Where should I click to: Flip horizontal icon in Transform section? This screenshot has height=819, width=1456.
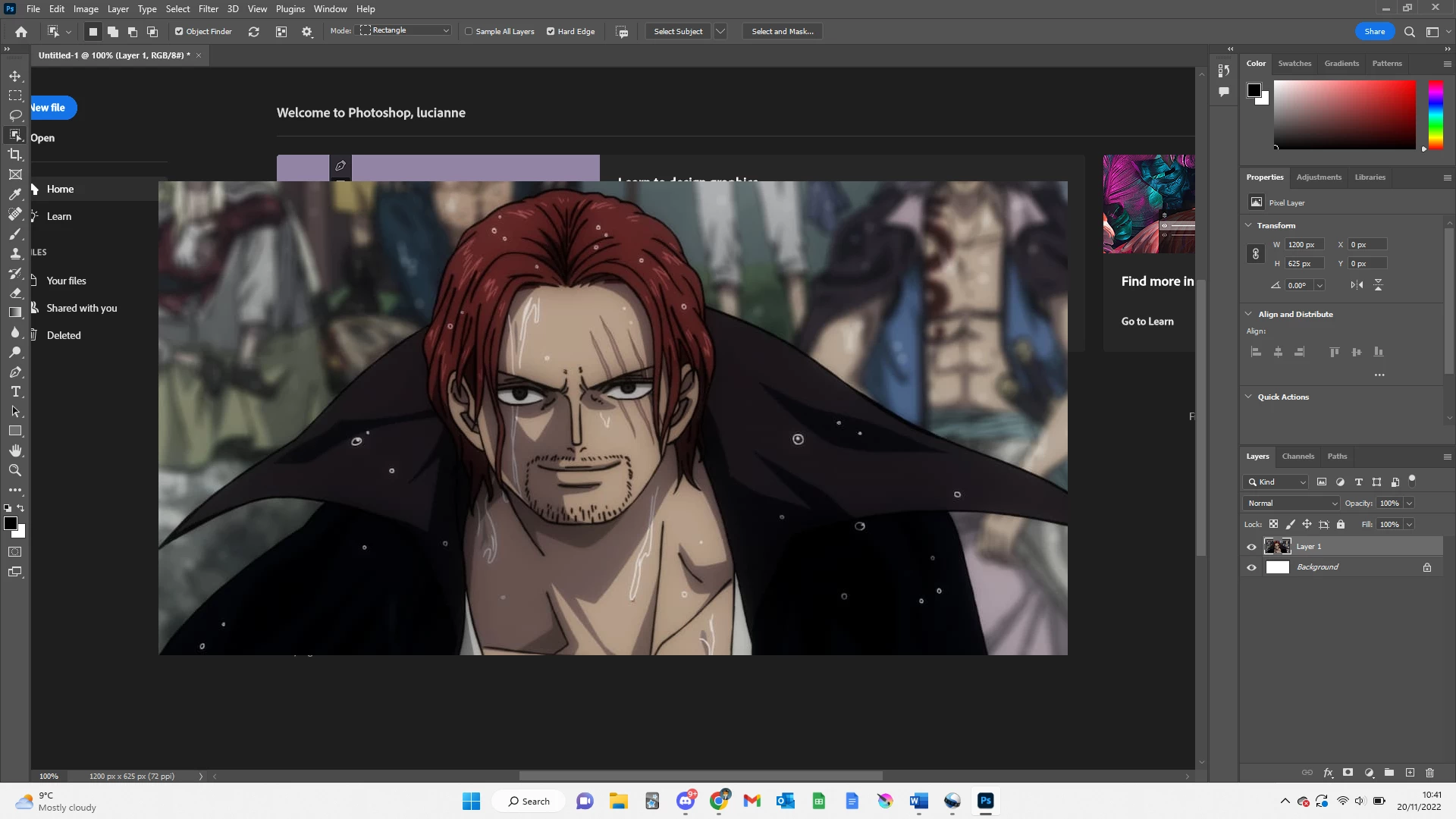point(1357,285)
